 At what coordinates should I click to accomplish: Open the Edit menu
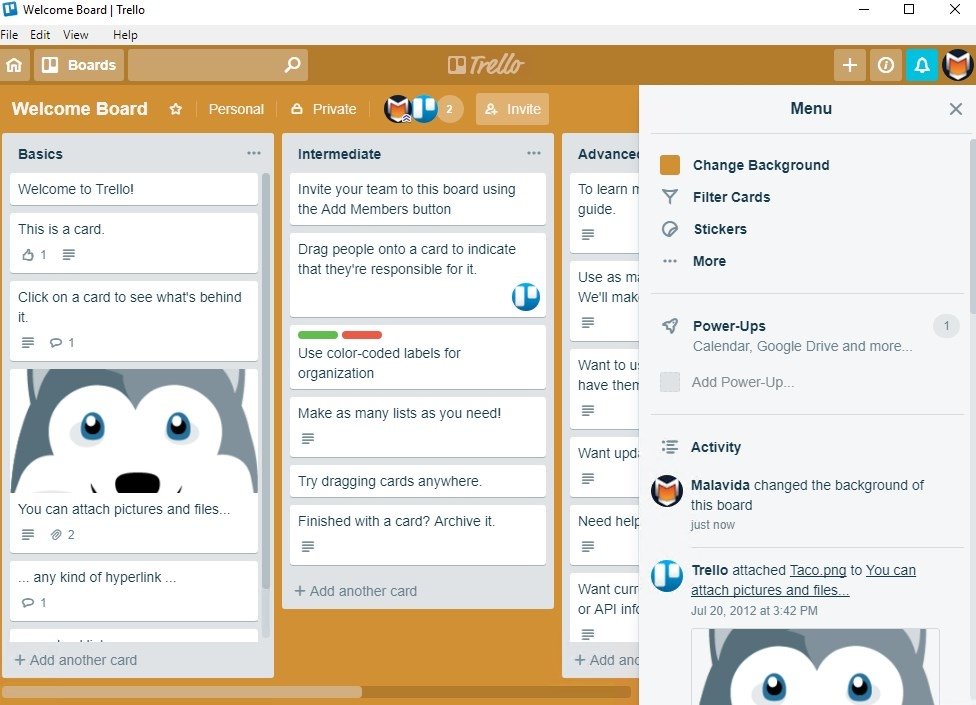[x=40, y=35]
